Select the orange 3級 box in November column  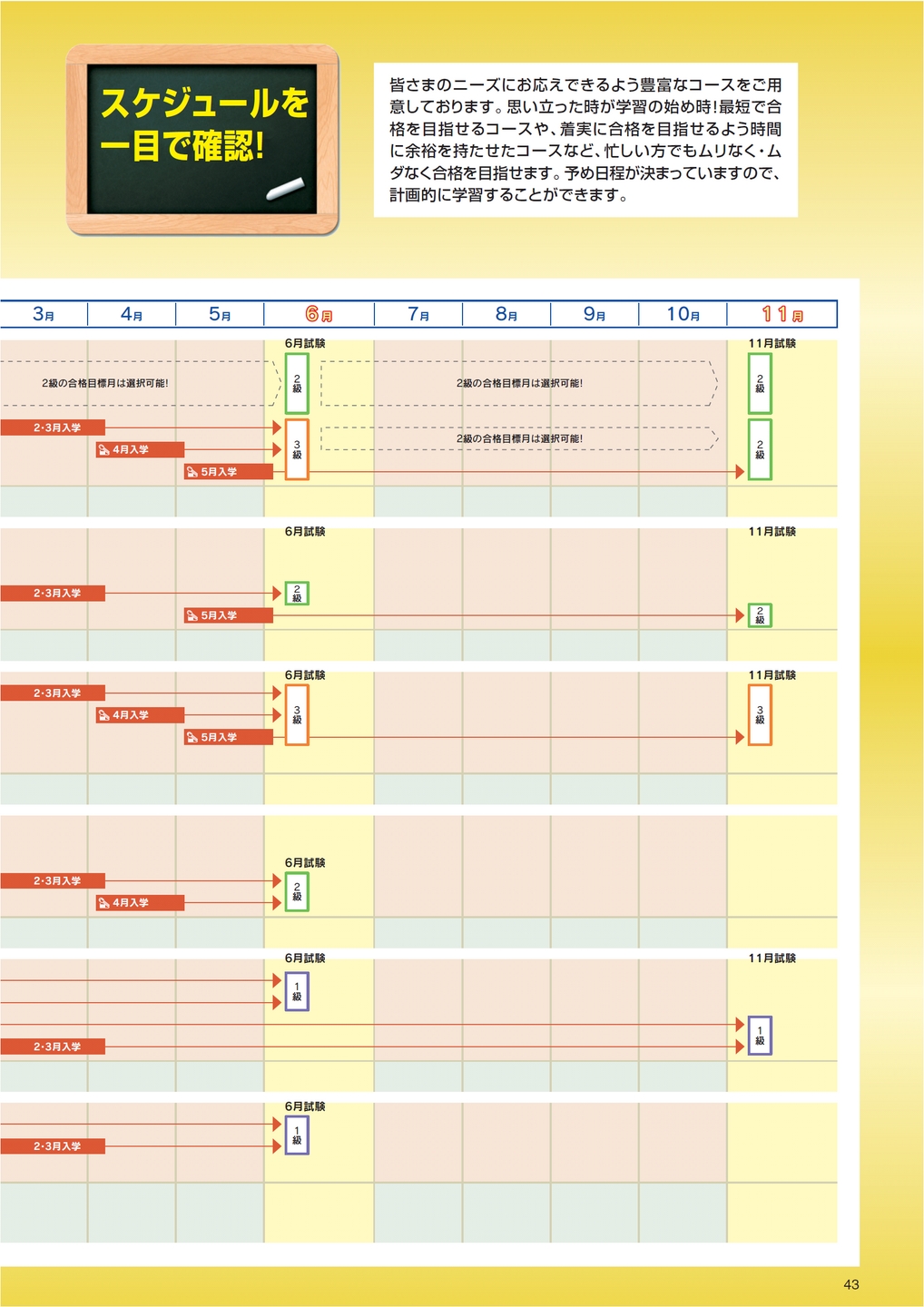(760, 715)
